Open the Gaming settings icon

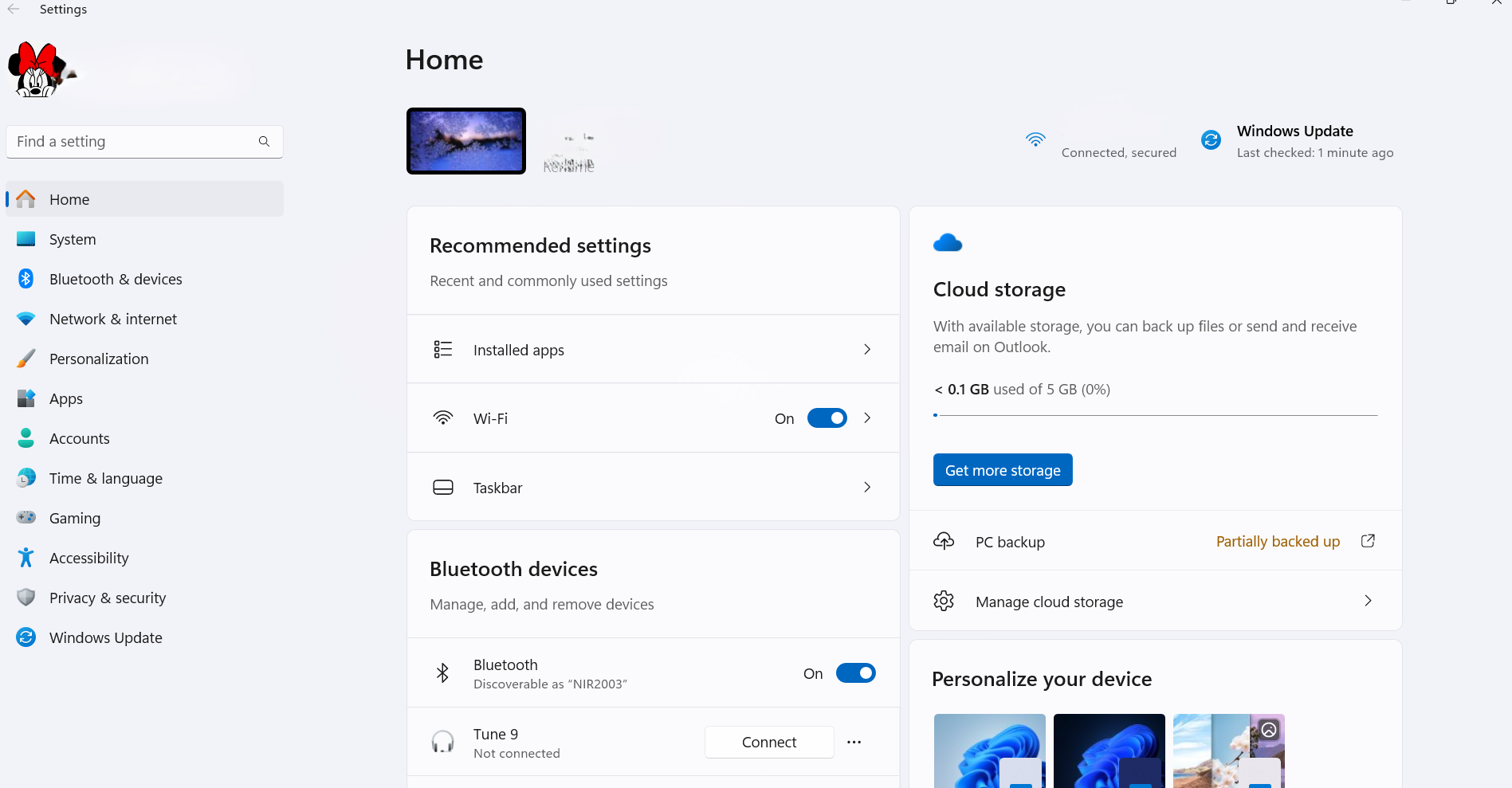pos(26,518)
